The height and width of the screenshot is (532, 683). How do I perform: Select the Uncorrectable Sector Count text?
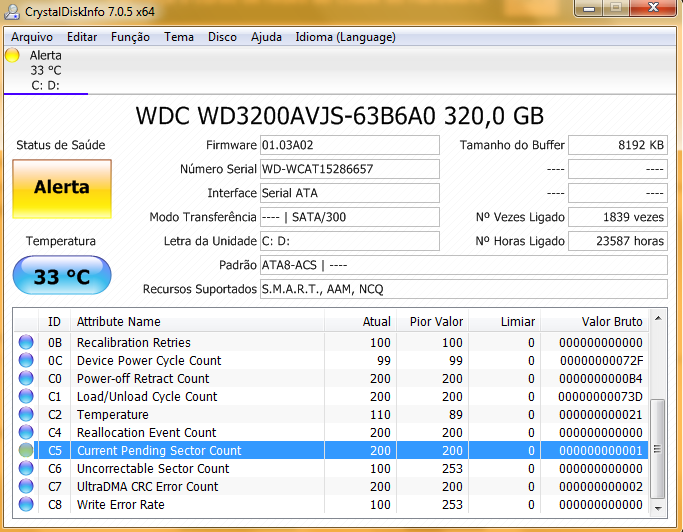(x=153, y=468)
